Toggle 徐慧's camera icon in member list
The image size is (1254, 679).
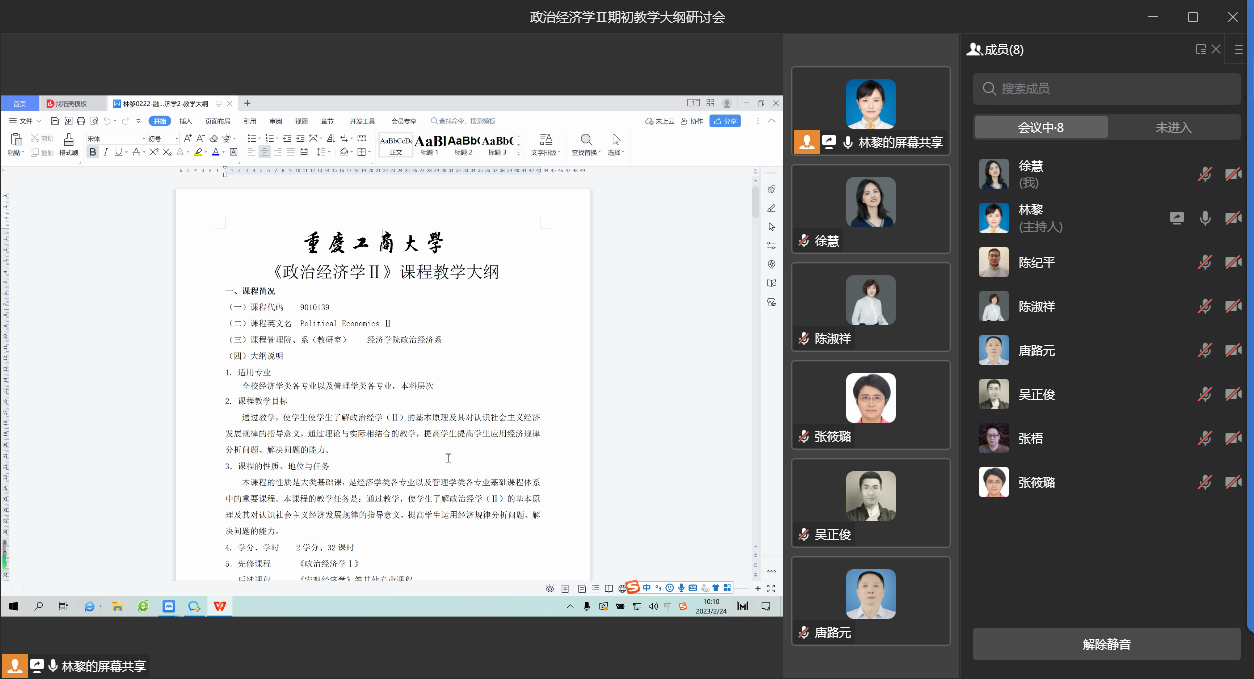coord(1233,174)
